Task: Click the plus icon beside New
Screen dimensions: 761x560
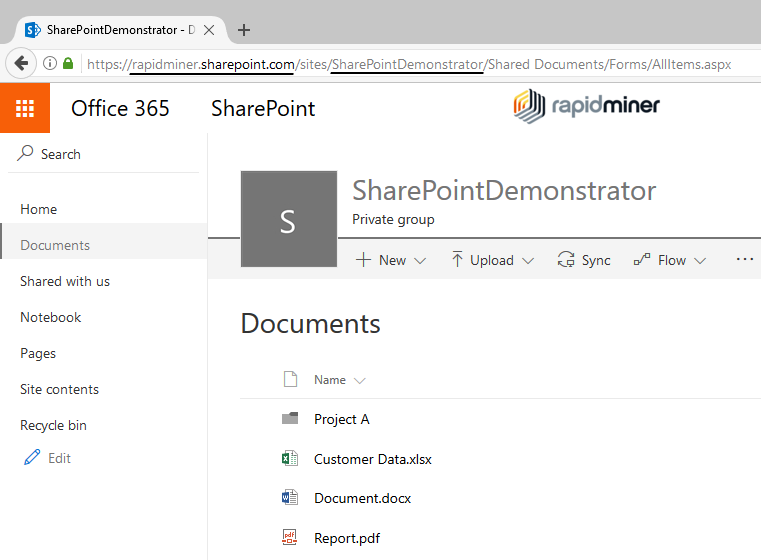Action: 363,260
